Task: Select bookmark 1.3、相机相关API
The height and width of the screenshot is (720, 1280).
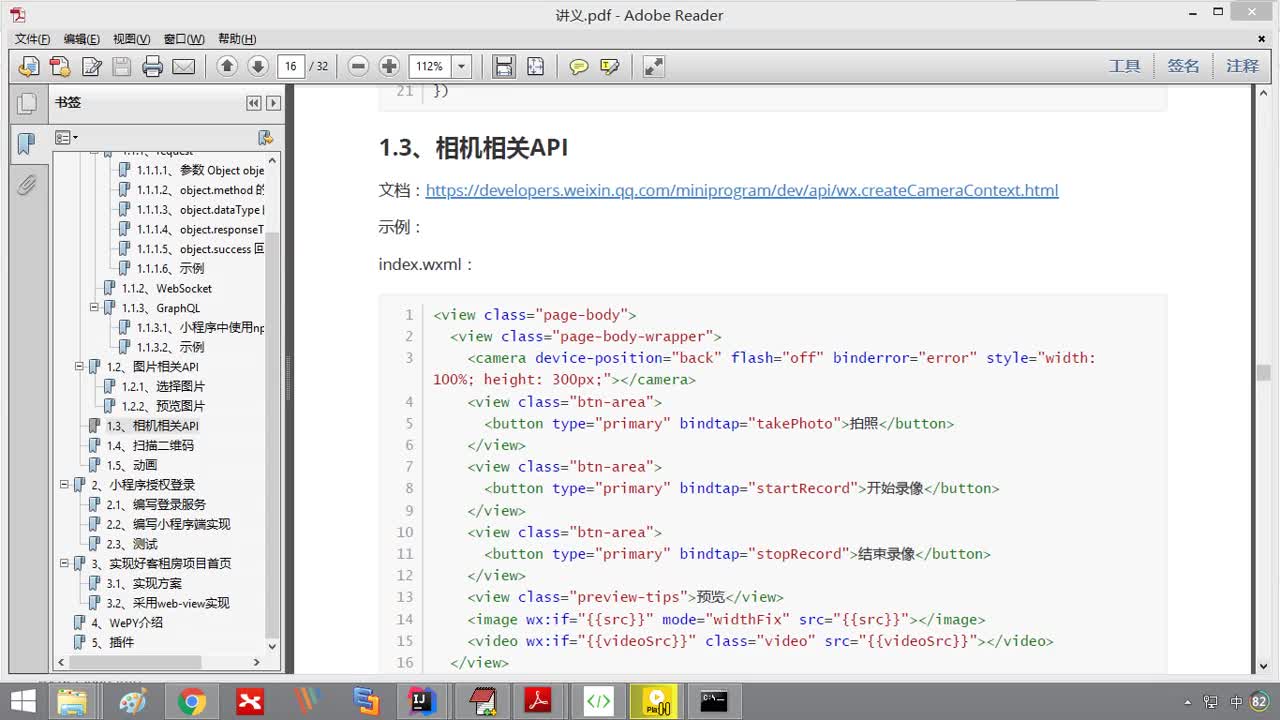Action: pos(152,426)
